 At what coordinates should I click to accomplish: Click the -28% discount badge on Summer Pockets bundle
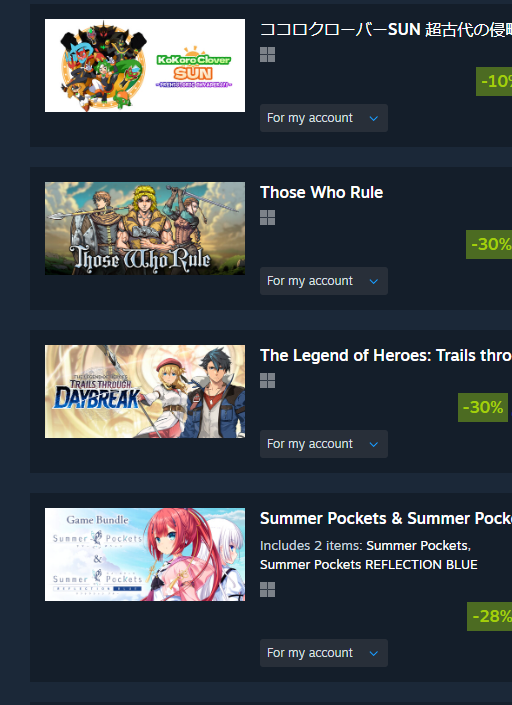pyautogui.click(x=490, y=616)
